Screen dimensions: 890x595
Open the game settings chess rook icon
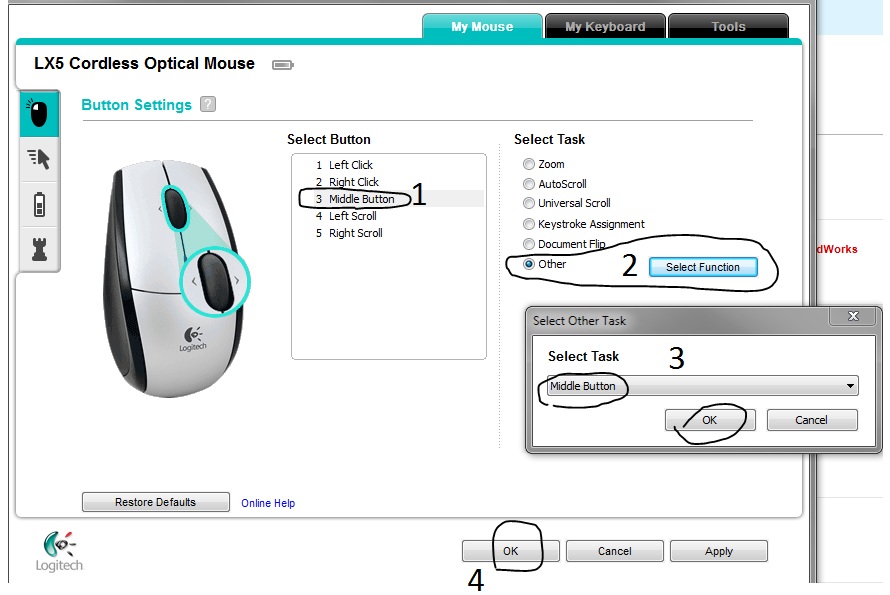pos(39,249)
